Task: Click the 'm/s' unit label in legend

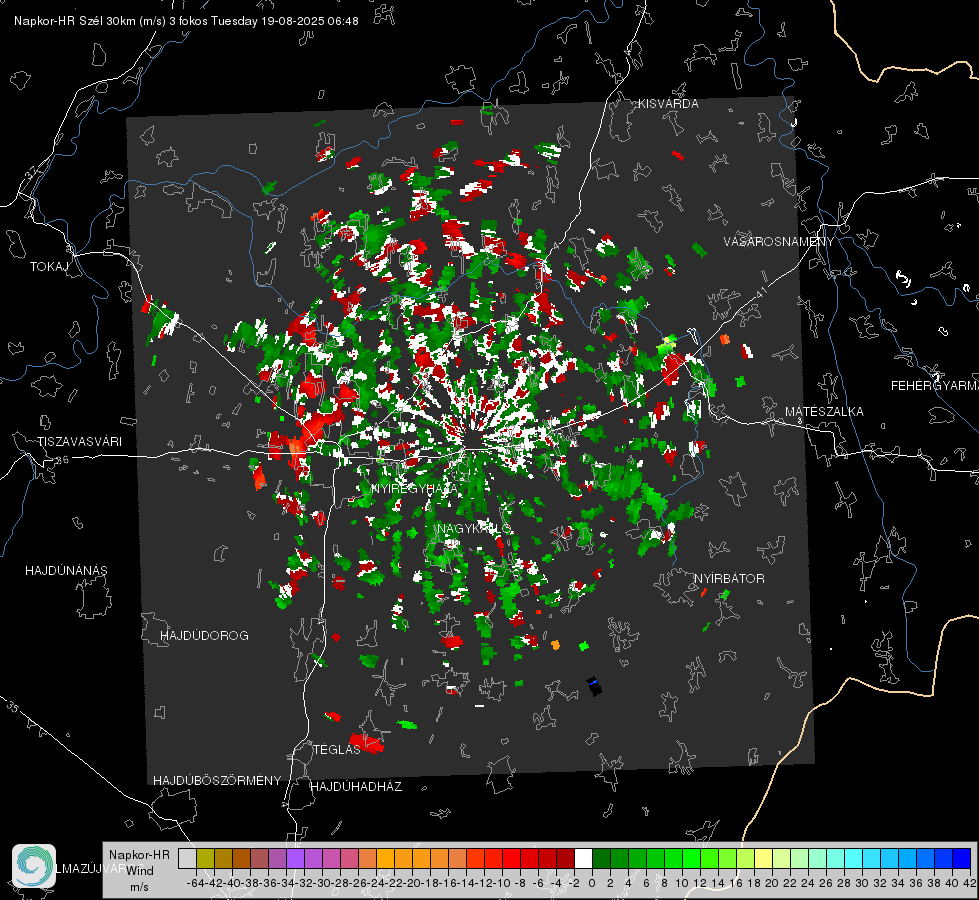Action: click(x=139, y=887)
